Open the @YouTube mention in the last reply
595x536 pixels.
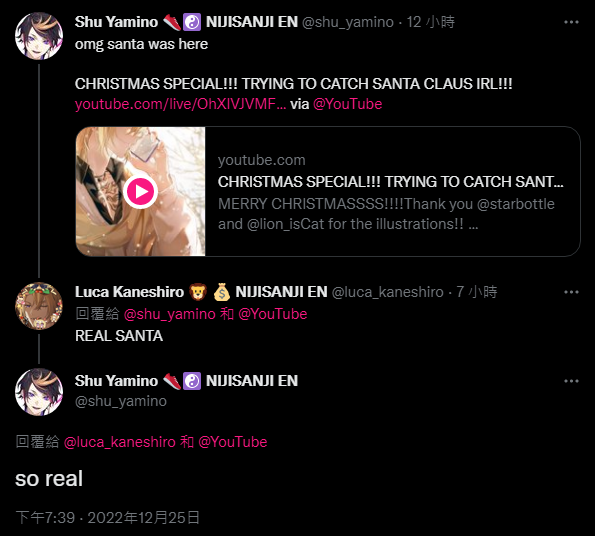[233, 442]
